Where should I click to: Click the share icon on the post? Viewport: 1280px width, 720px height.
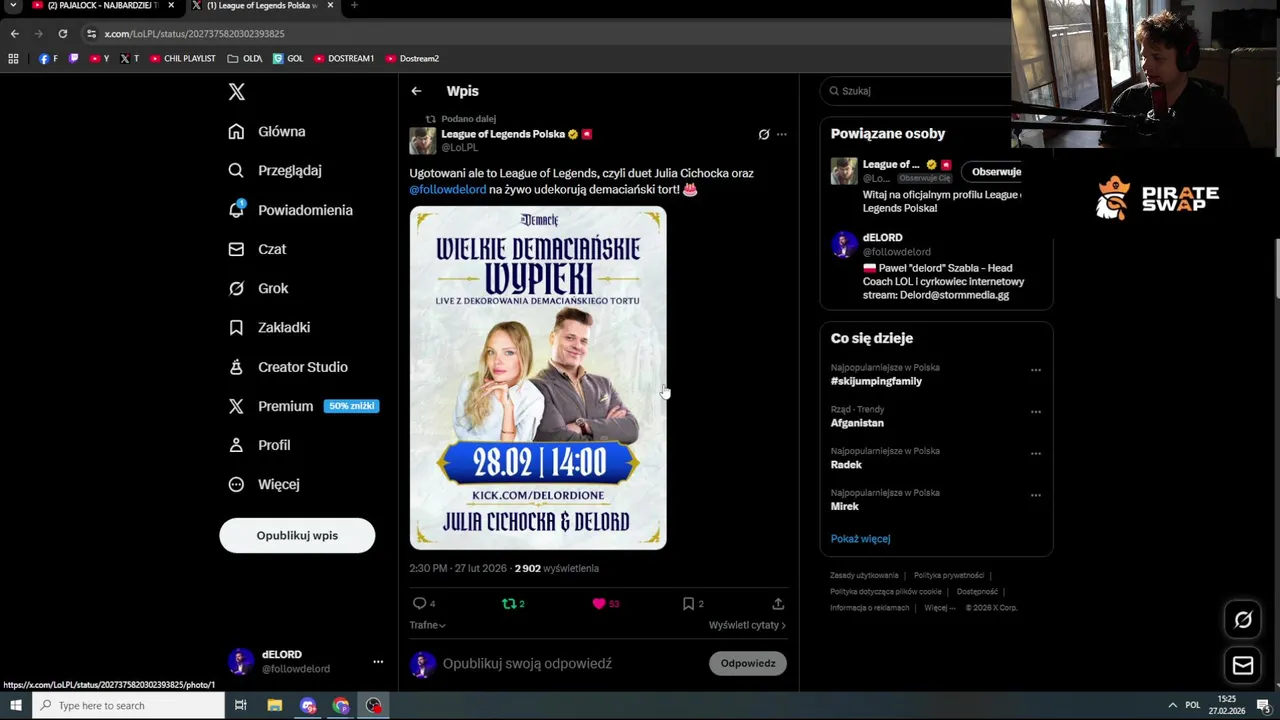[x=778, y=604]
